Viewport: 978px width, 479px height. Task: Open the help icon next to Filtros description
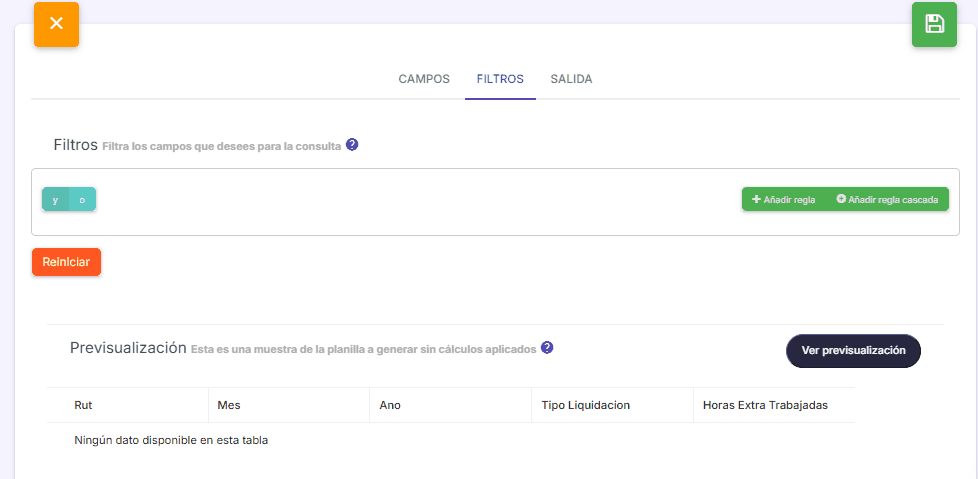pyautogui.click(x=352, y=145)
